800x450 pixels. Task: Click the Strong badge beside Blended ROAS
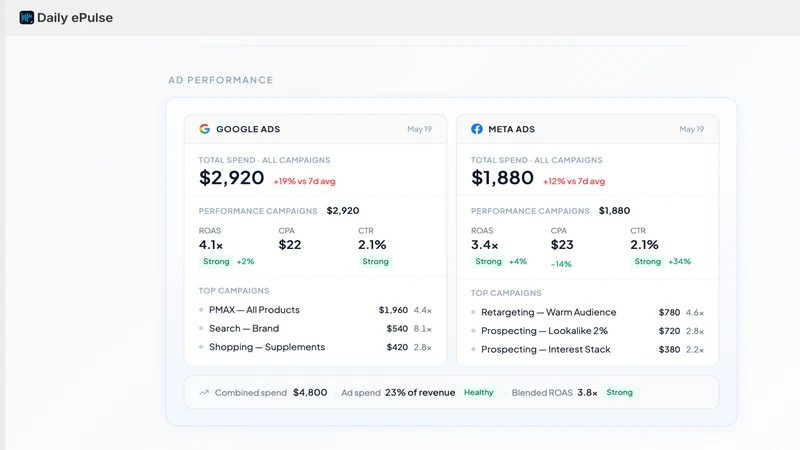click(x=619, y=392)
